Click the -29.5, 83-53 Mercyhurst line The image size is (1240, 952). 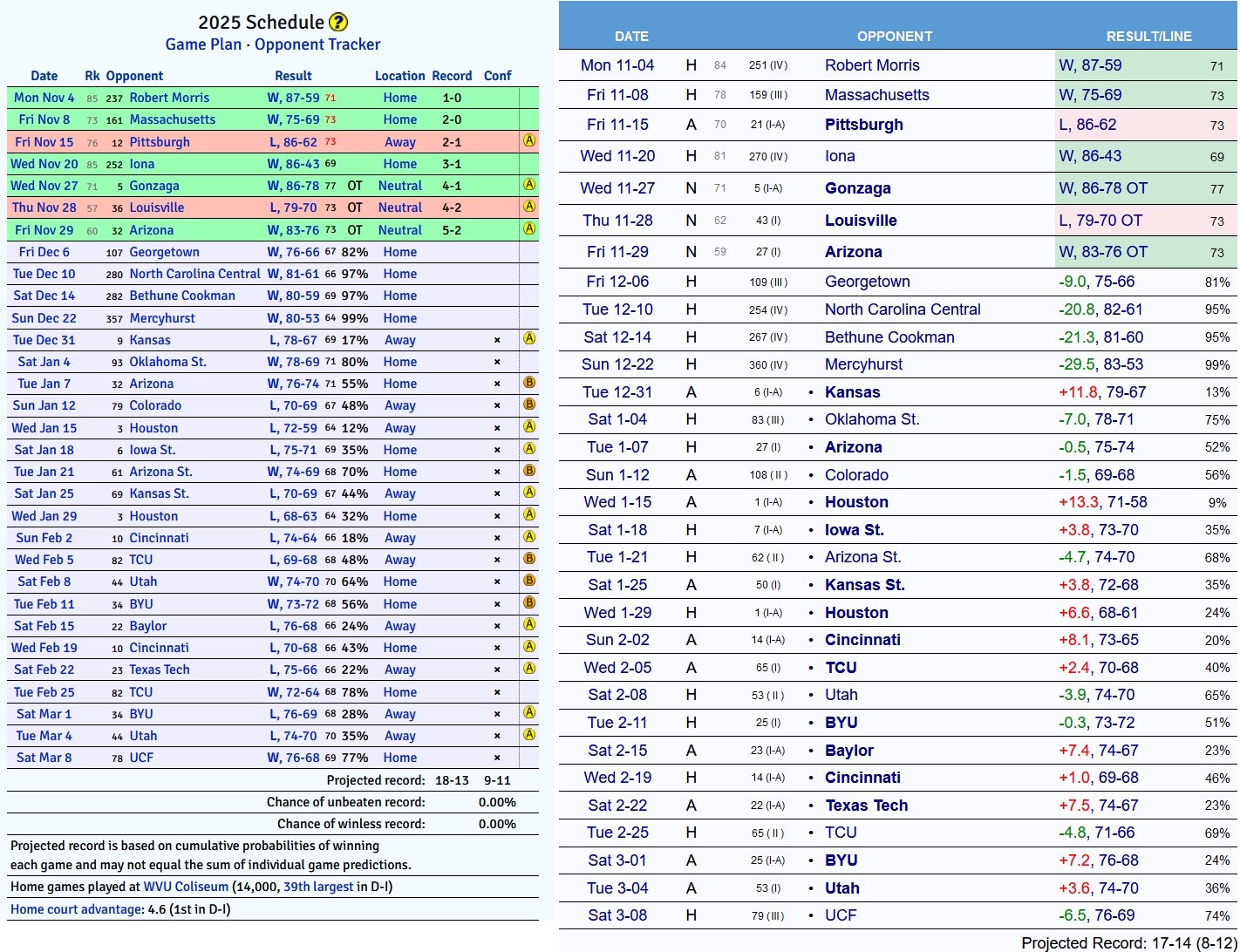click(1102, 364)
